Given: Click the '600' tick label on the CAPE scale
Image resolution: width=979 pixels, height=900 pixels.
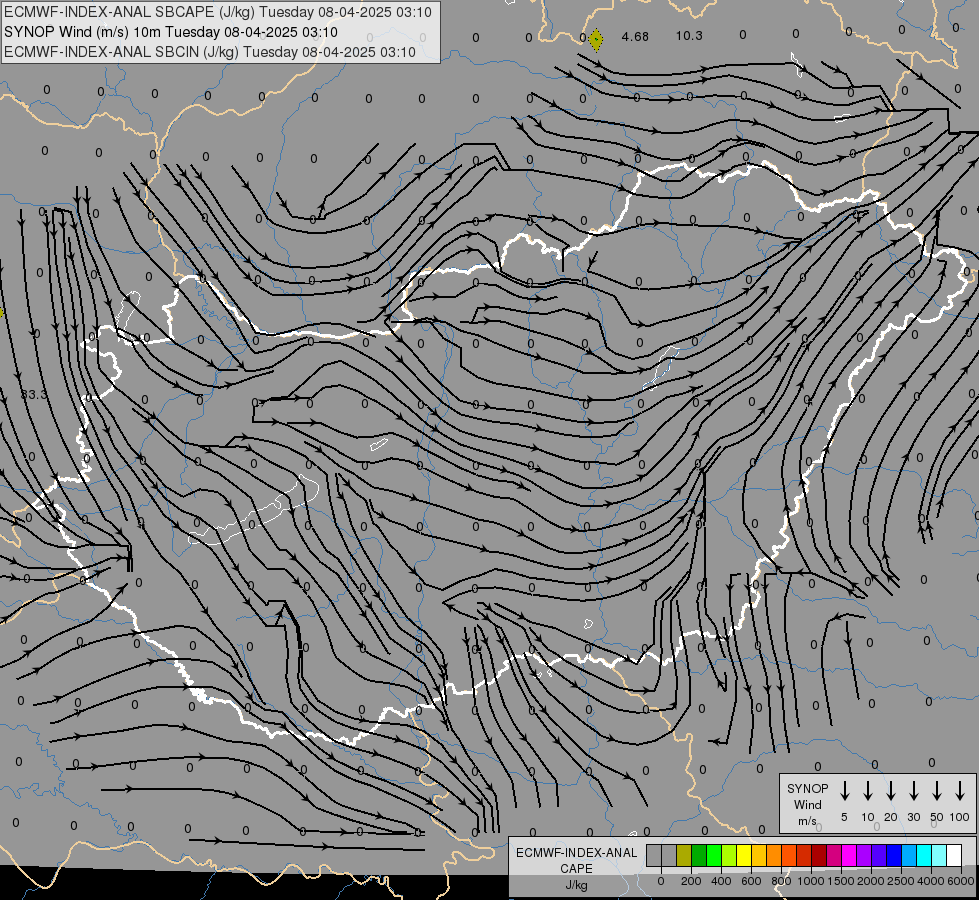Looking at the screenshot, I should point(751,881).
